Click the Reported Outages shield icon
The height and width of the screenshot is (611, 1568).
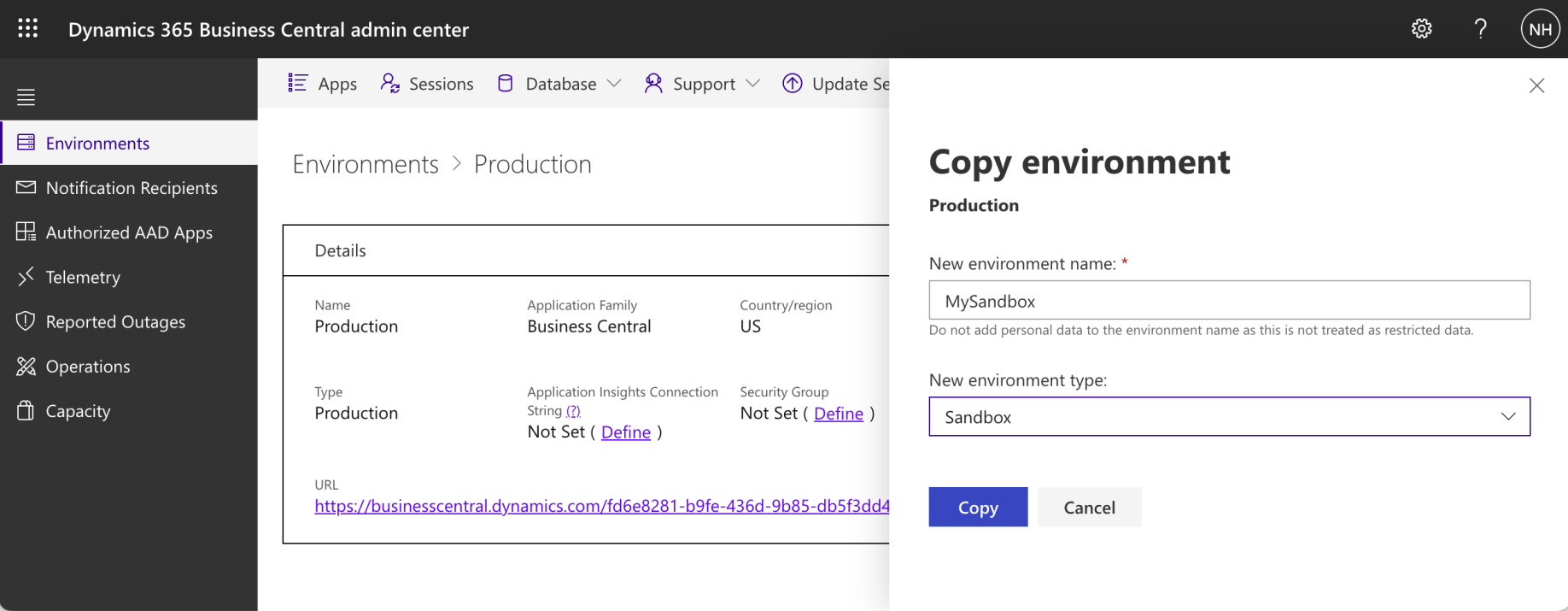click(x=26, y=321)
